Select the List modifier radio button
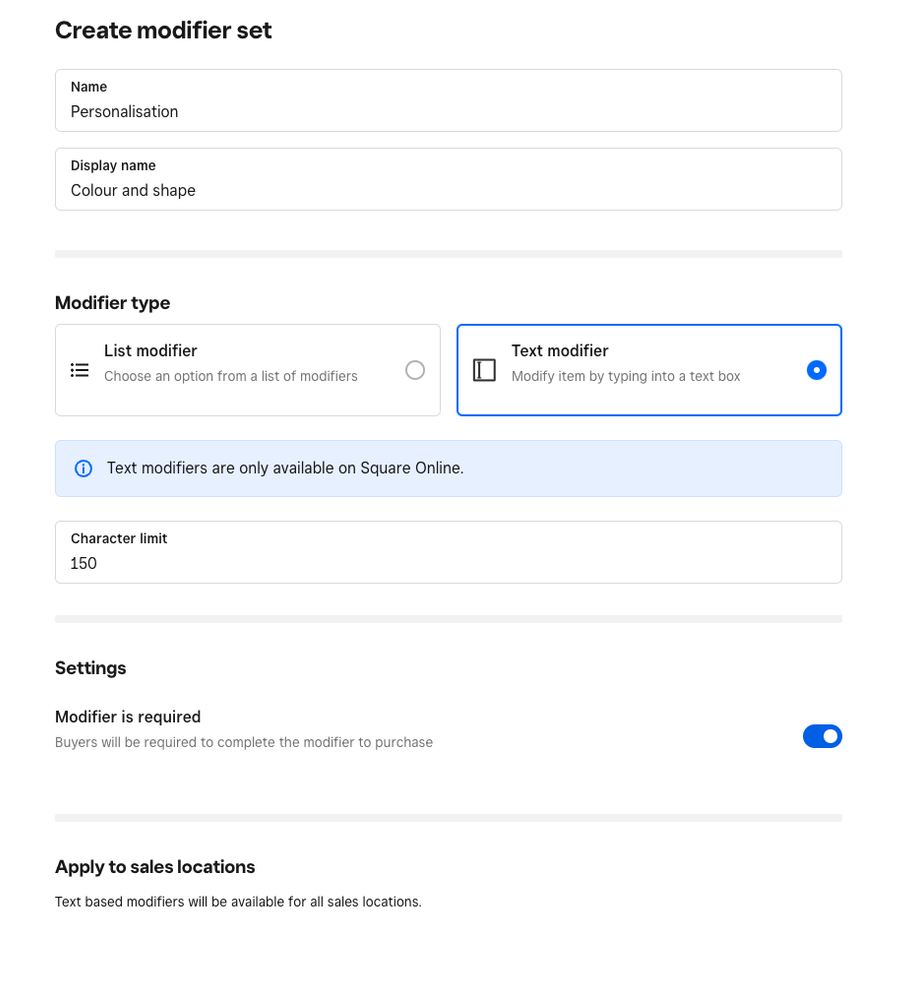Screen dimensions: 915x999 (415, 370)
